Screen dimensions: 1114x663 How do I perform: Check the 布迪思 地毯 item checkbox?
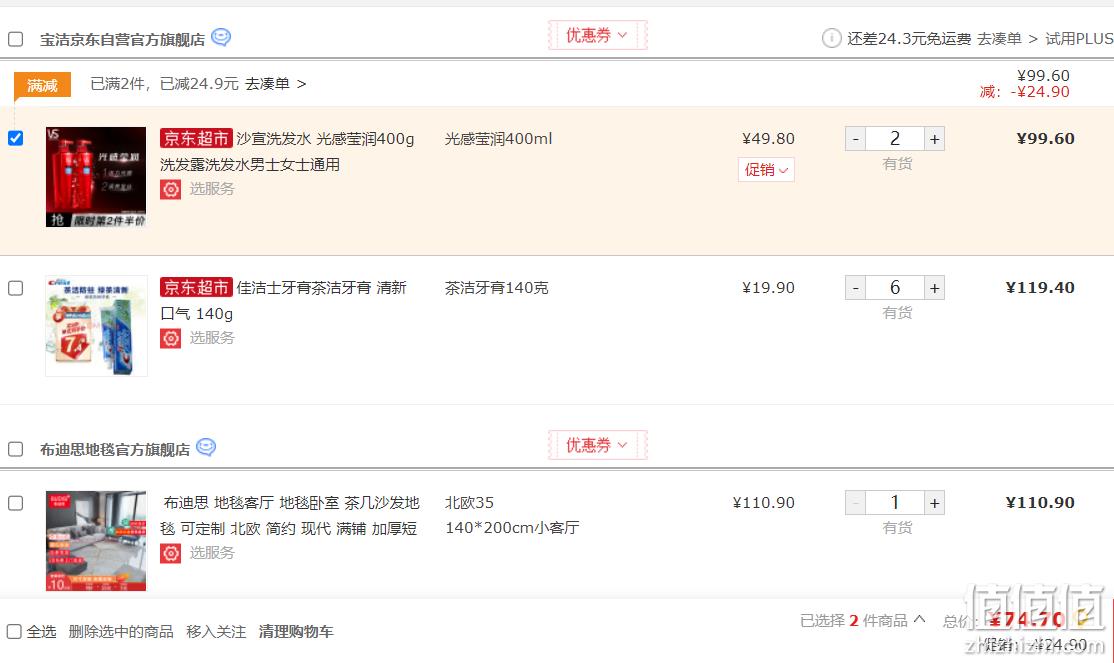pos(16,503)
